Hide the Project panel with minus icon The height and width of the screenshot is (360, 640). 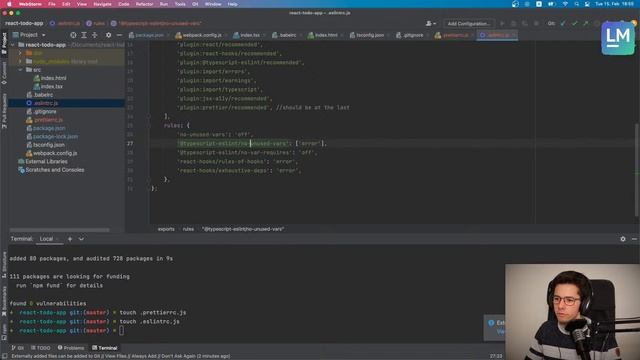[x=119, y=35]
